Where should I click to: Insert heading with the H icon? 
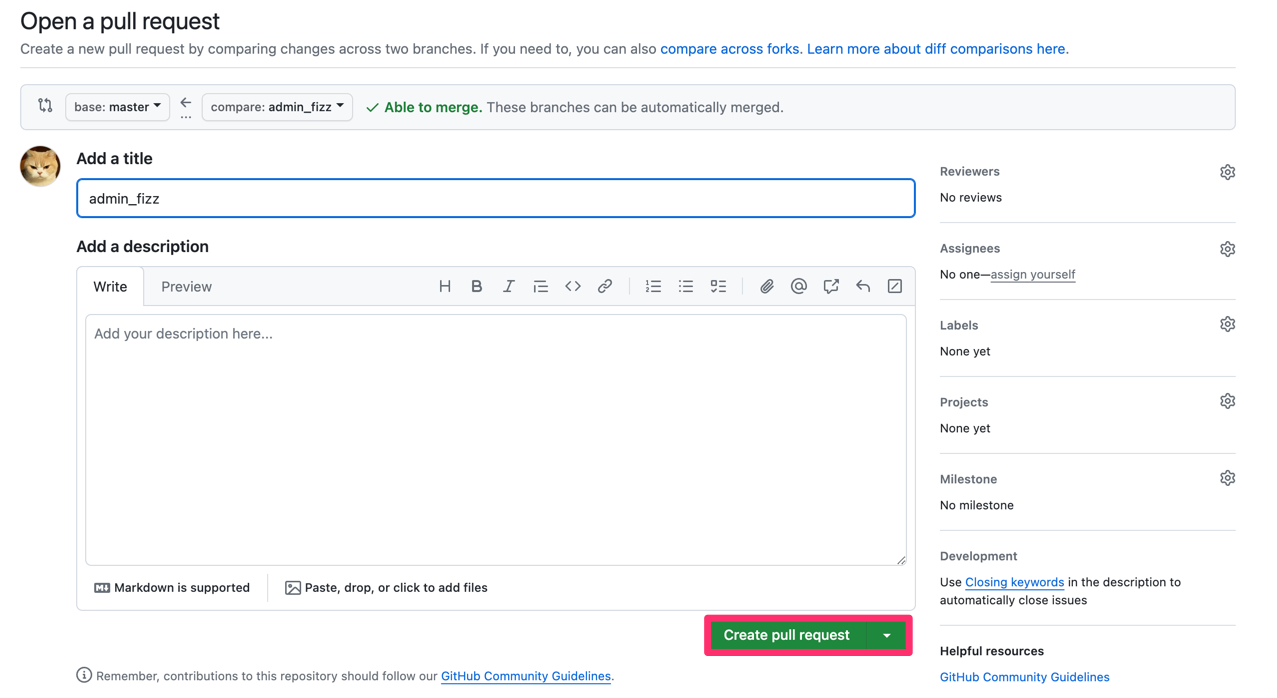click(x=445, y=286)
